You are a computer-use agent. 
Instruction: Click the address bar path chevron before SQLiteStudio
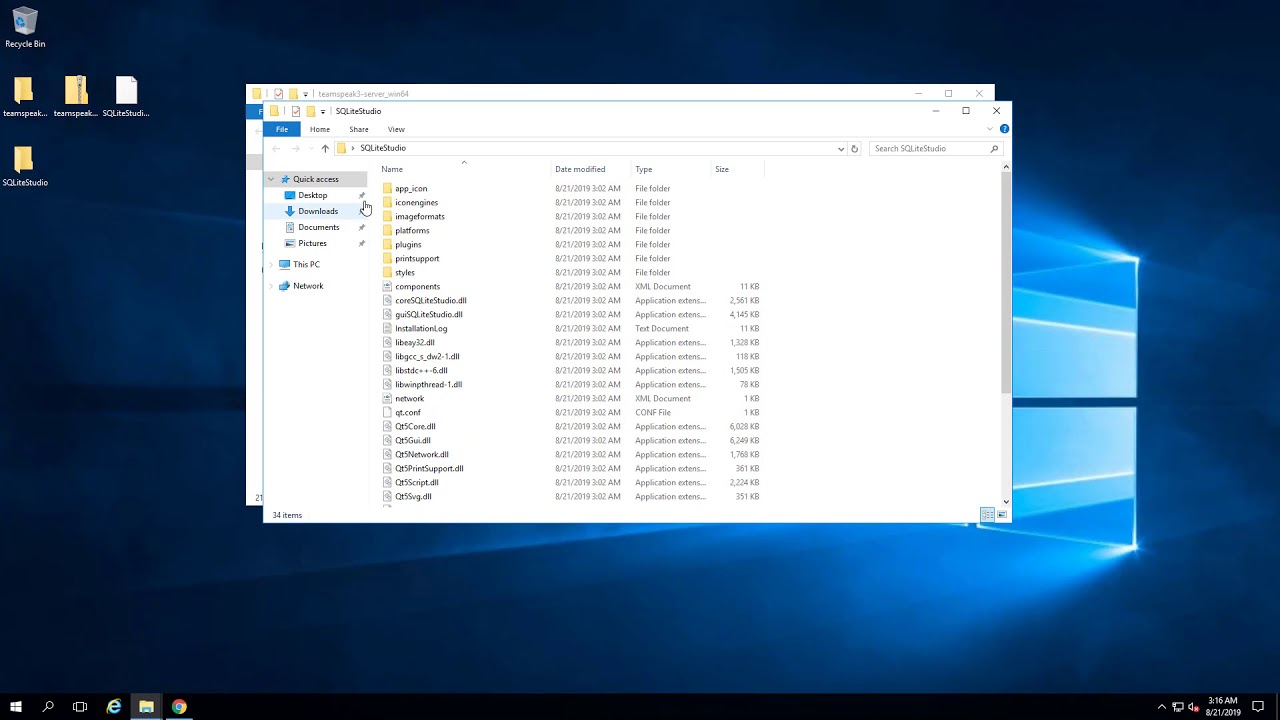[x=353, y=148]
